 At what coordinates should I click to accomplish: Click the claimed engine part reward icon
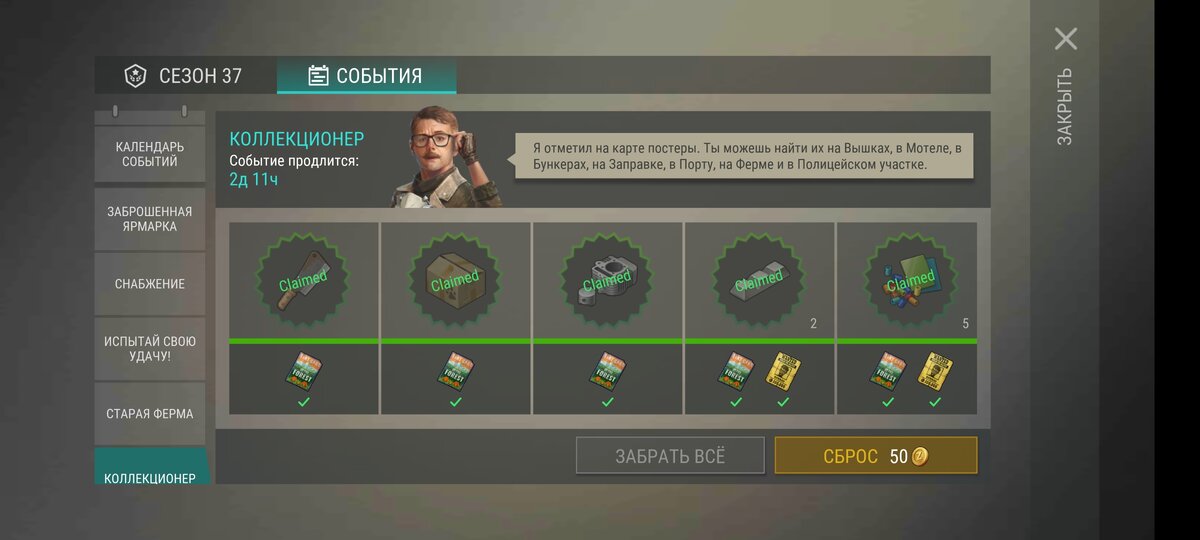coord(607,282)
